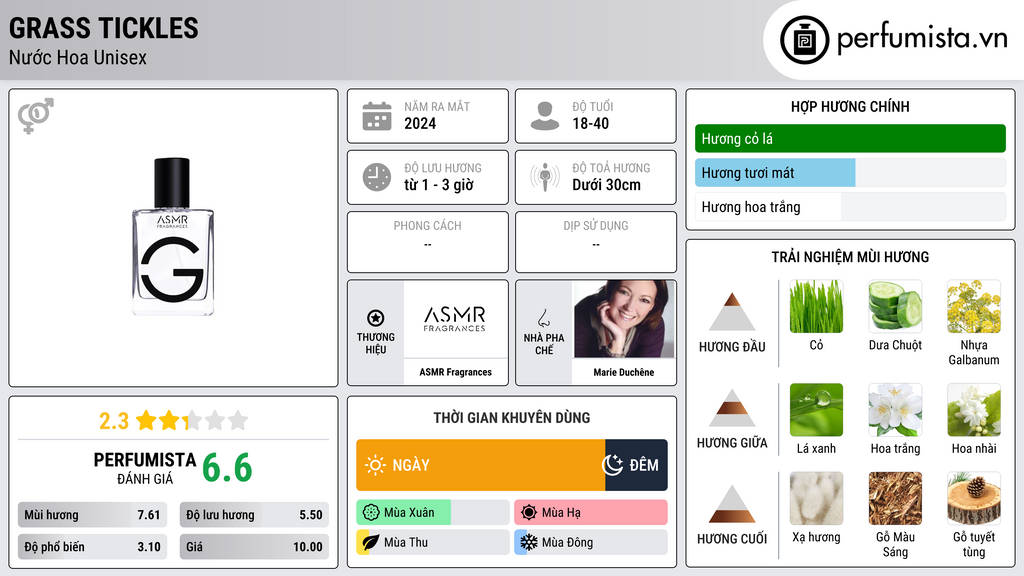This screenshot has width=1024, height=576.
Task: Click the 2.3 star rating number
Action: point(114,421)
